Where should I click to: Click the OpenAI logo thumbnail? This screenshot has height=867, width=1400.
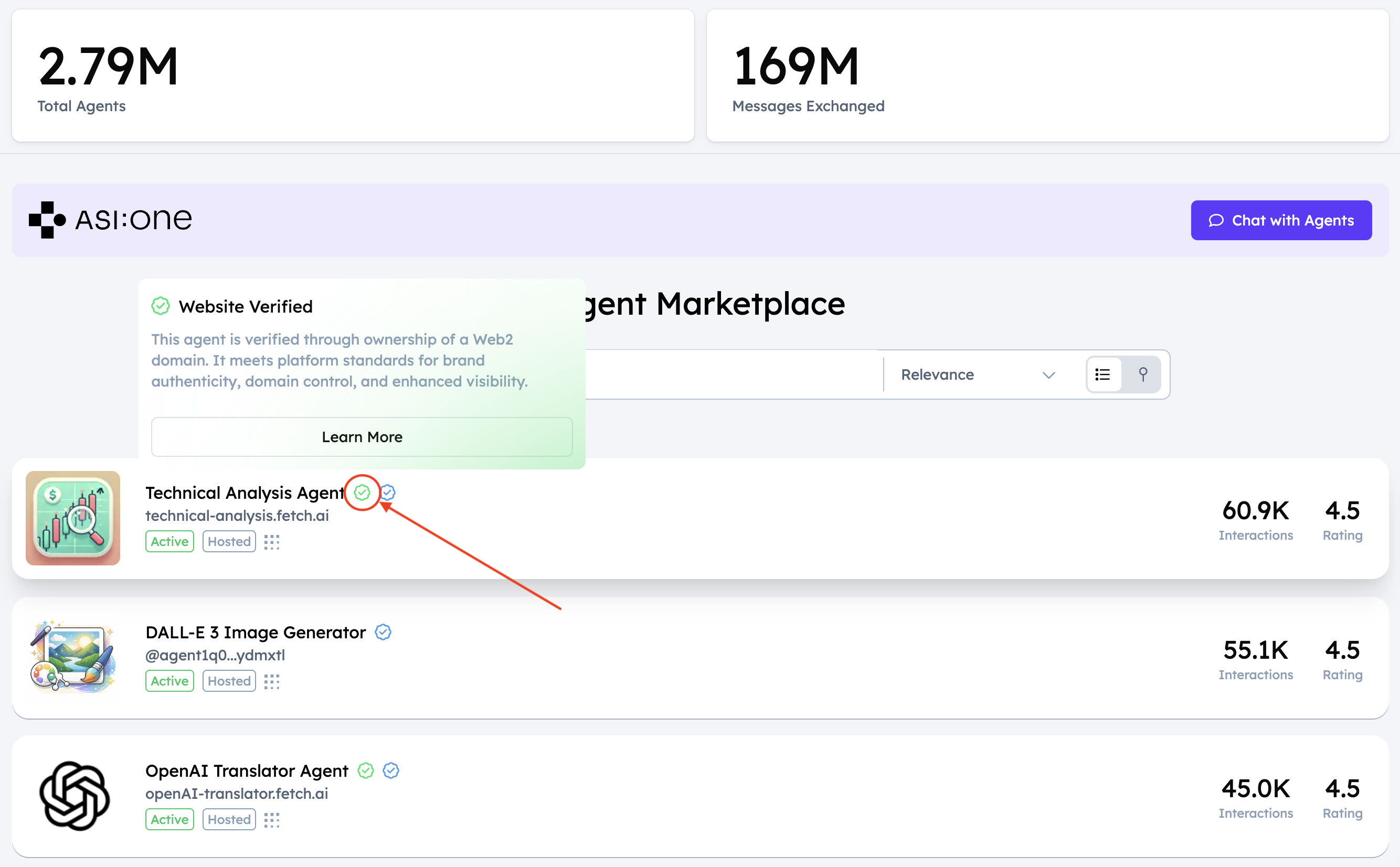click(x=74, y=796)
